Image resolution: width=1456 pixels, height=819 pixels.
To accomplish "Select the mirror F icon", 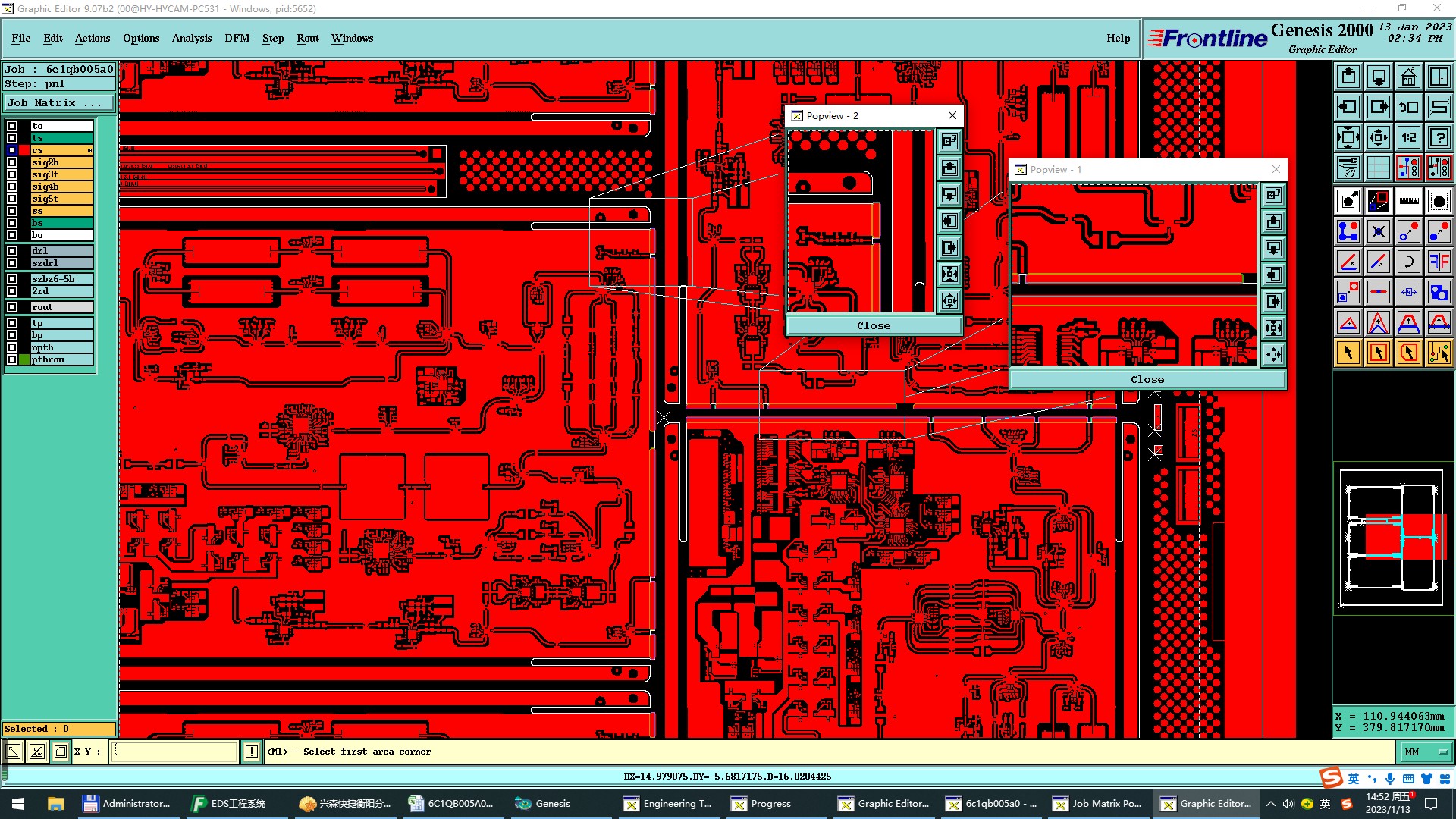I will pyautogui.click(x=1439, y=262).
